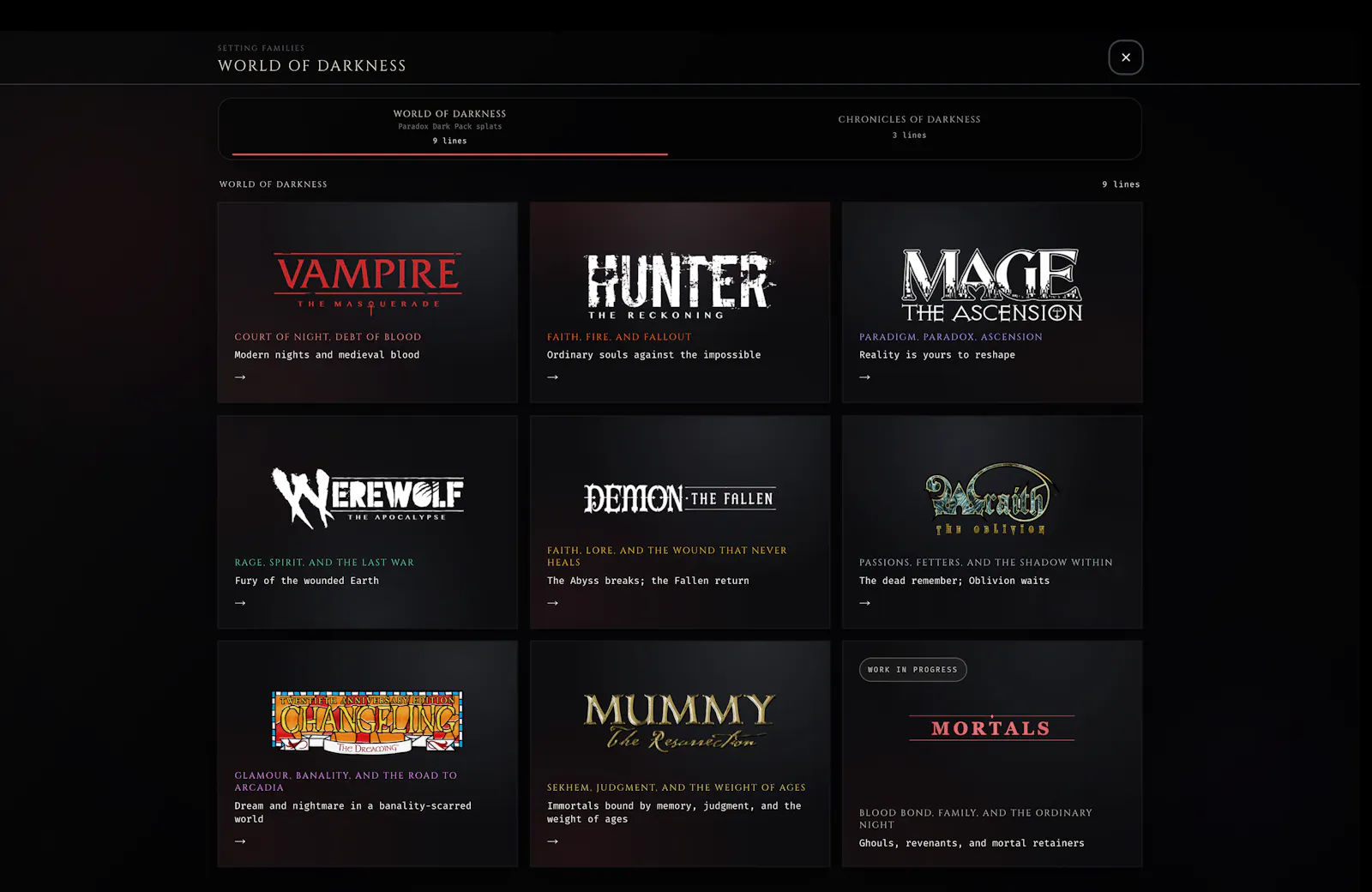This screenshot has height=892, width=1372.
Task: Click 'Glamour, Banality, and the Road' heading
Action: [x=346, y=781]
